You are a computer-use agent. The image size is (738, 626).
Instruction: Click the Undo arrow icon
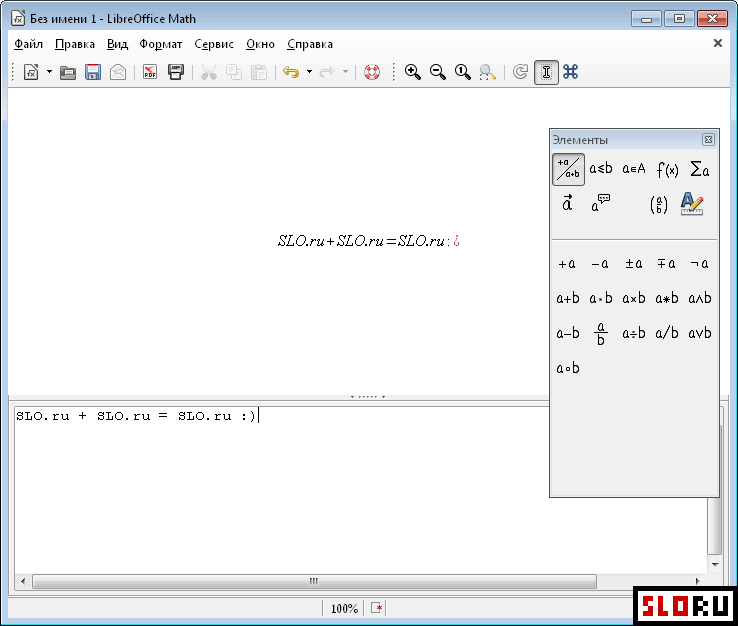(291, 72)
